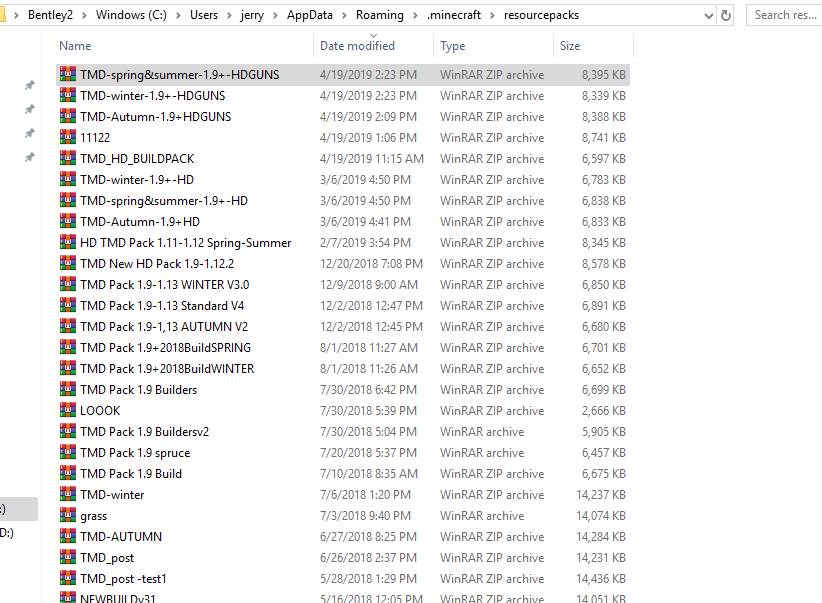822x603 pixels.
Task: Click archive icon of TMD Pack 1.9 Builders
Action: [68, 389]
